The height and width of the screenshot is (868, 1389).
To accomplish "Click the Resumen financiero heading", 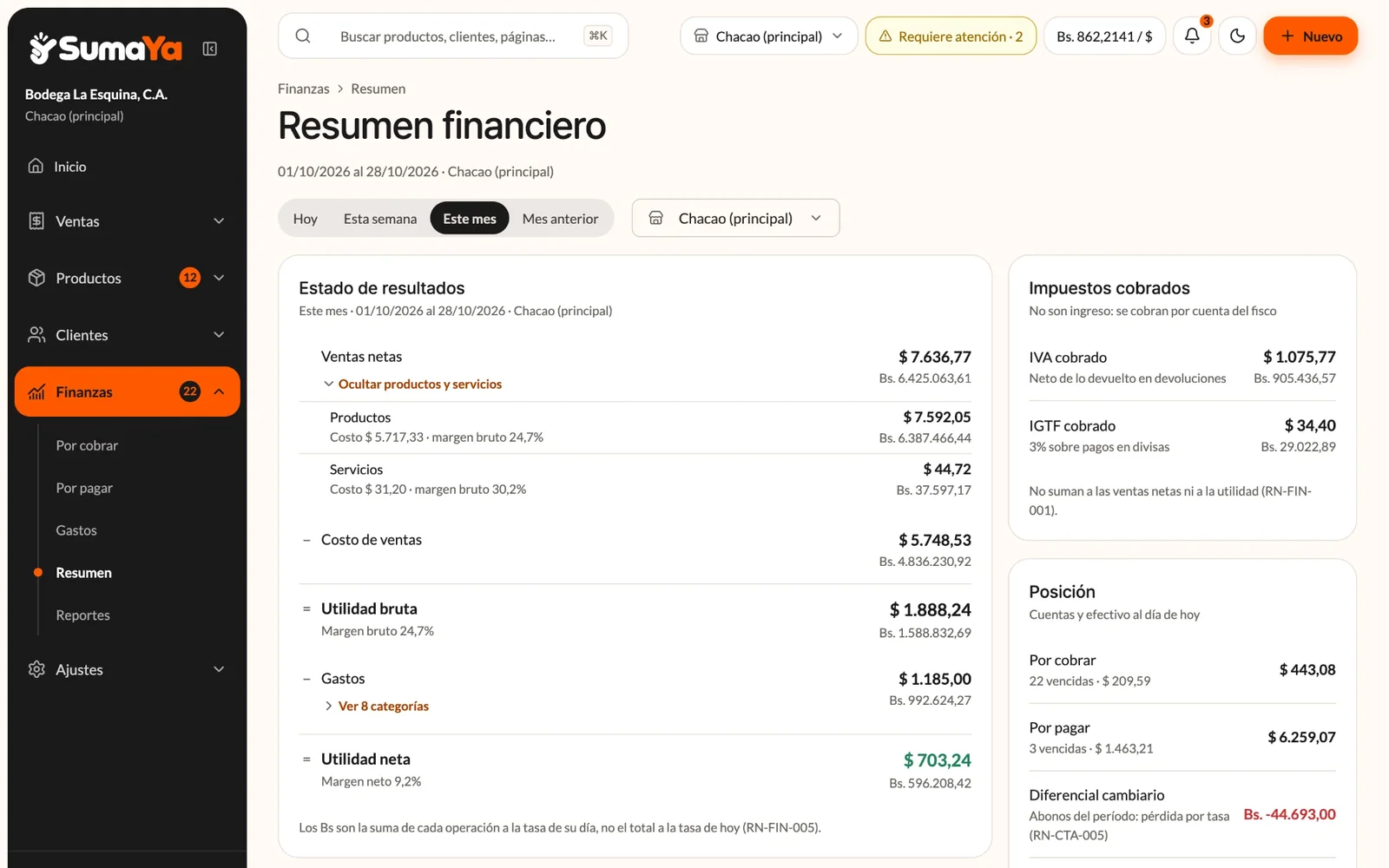I will pyautogui.click(x=442, y=126).
